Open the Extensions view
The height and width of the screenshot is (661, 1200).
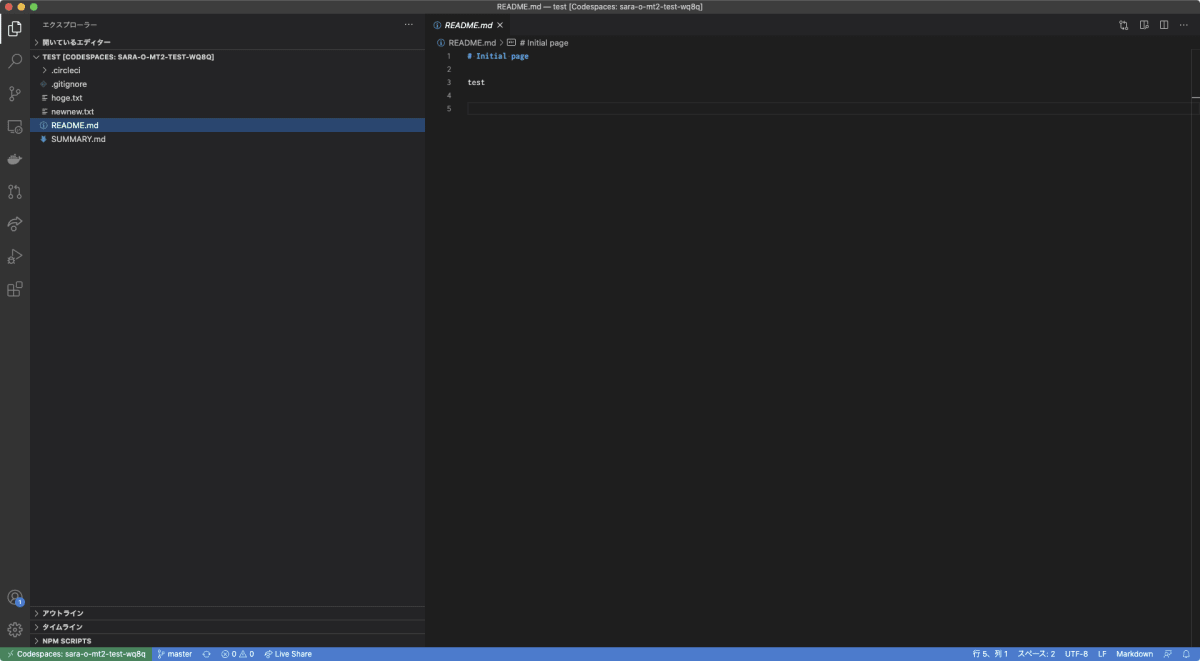pyautogui.click(x=14, y=289)
